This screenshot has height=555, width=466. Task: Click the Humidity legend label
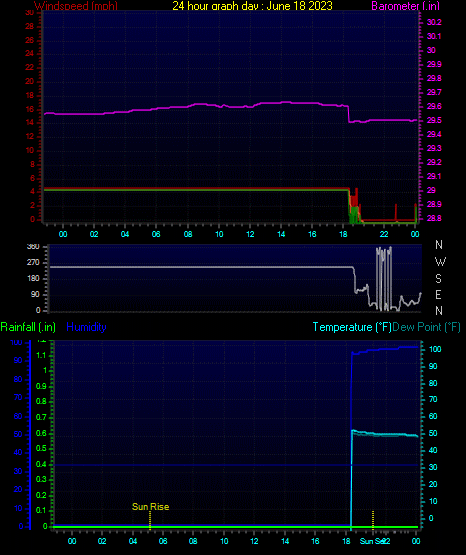tap(86, 327)
